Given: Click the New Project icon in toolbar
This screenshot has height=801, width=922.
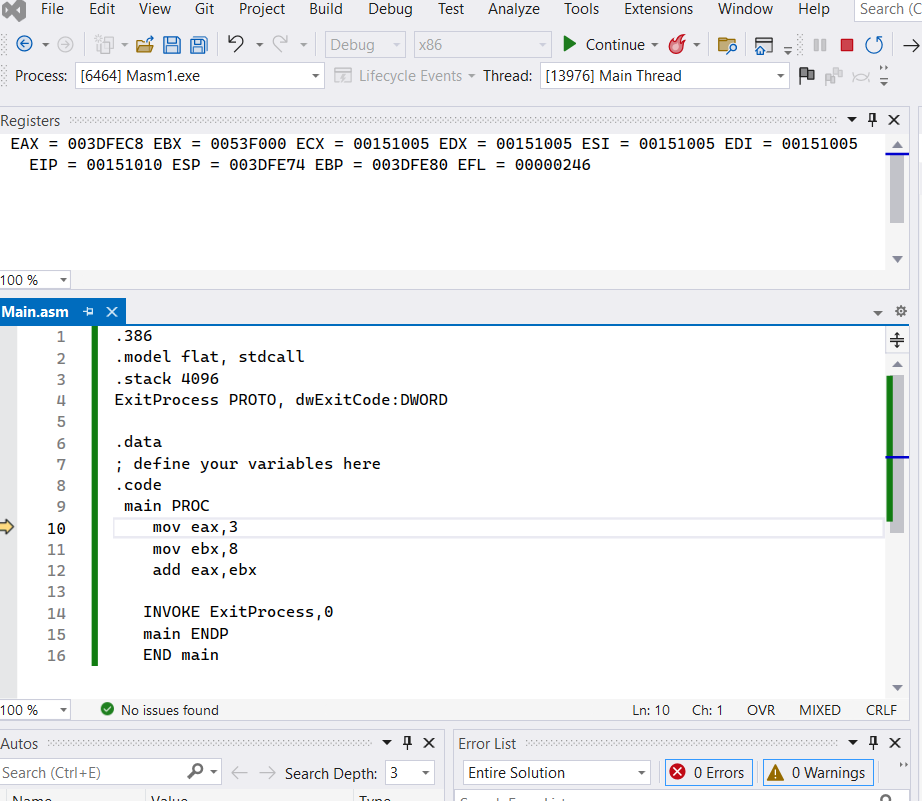Looking at the screenshot, I should (x=104, y=45).
